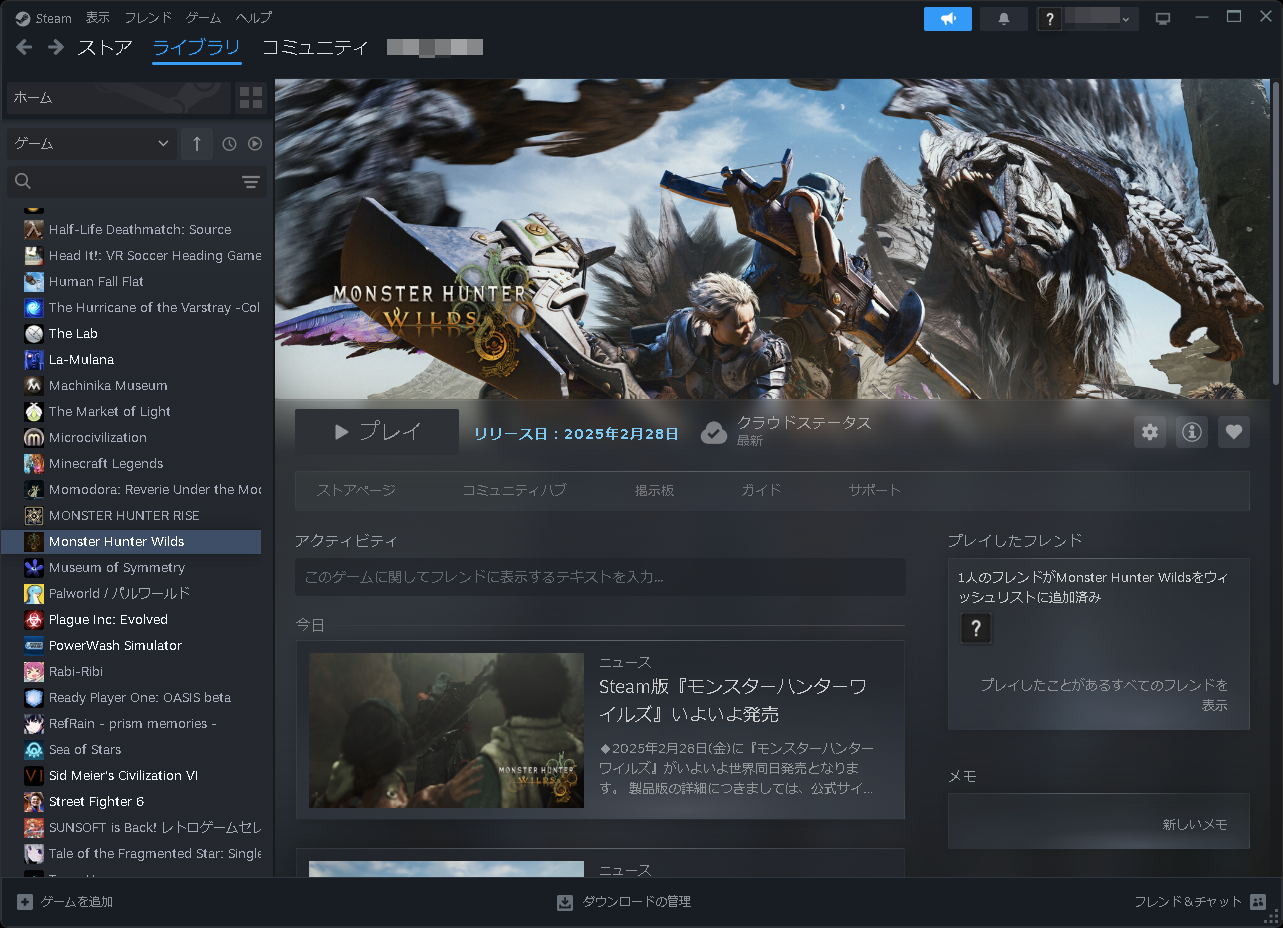This screenshot has width=1283, height=928.
Task: Enter Steam Big Picture mode via monitor icon
Action: click(x=1162, y=17)
